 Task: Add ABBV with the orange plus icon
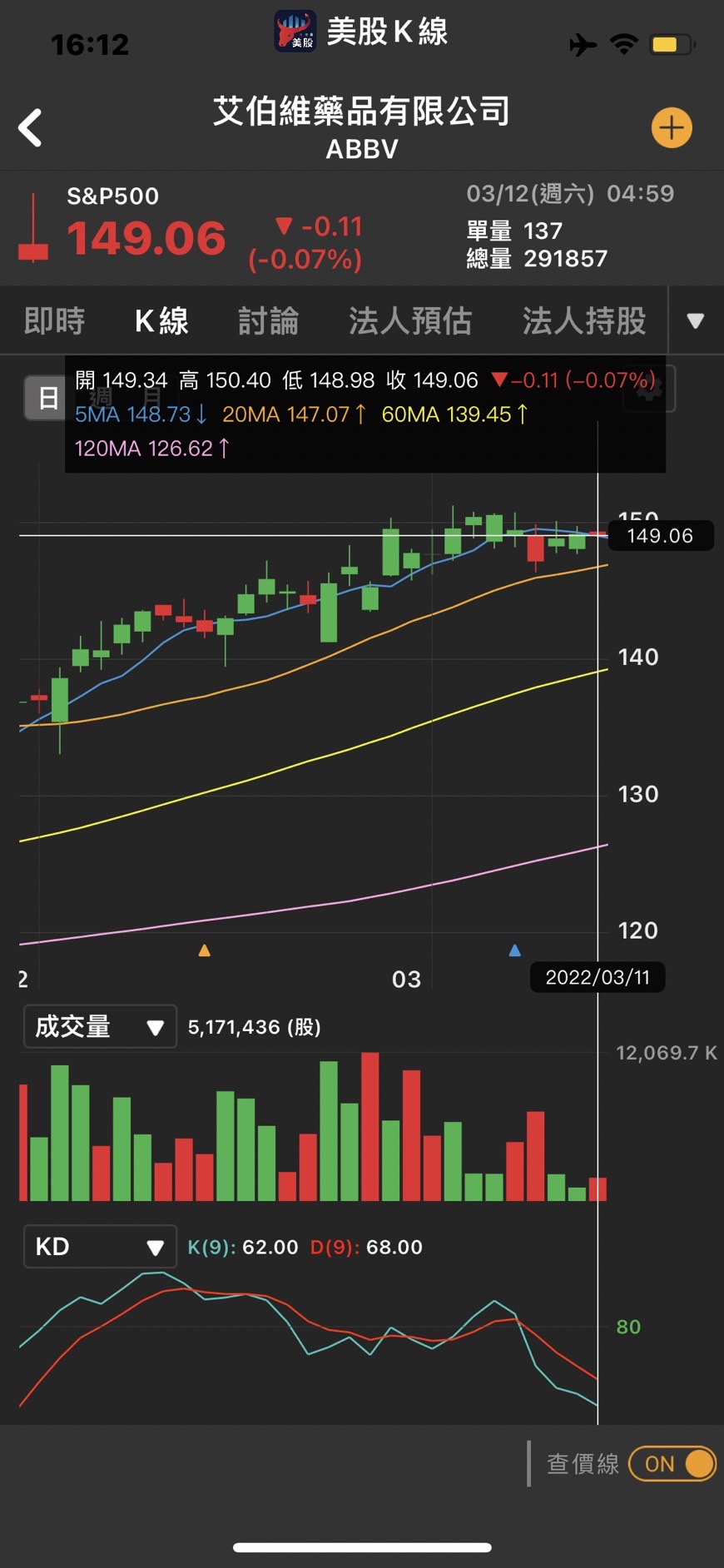pyautogui.click(x=671, y=128)
